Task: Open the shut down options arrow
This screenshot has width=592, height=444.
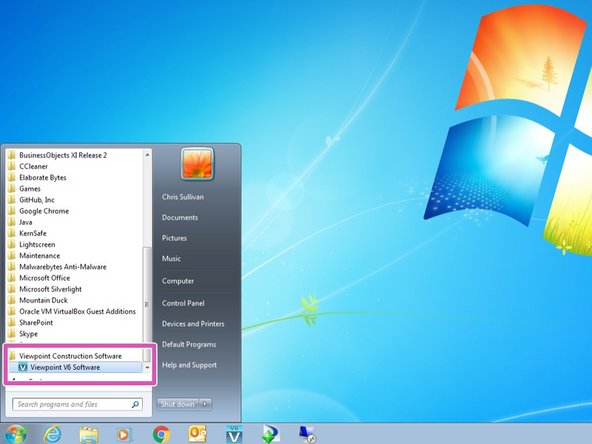Action: [x=205, y=404]
